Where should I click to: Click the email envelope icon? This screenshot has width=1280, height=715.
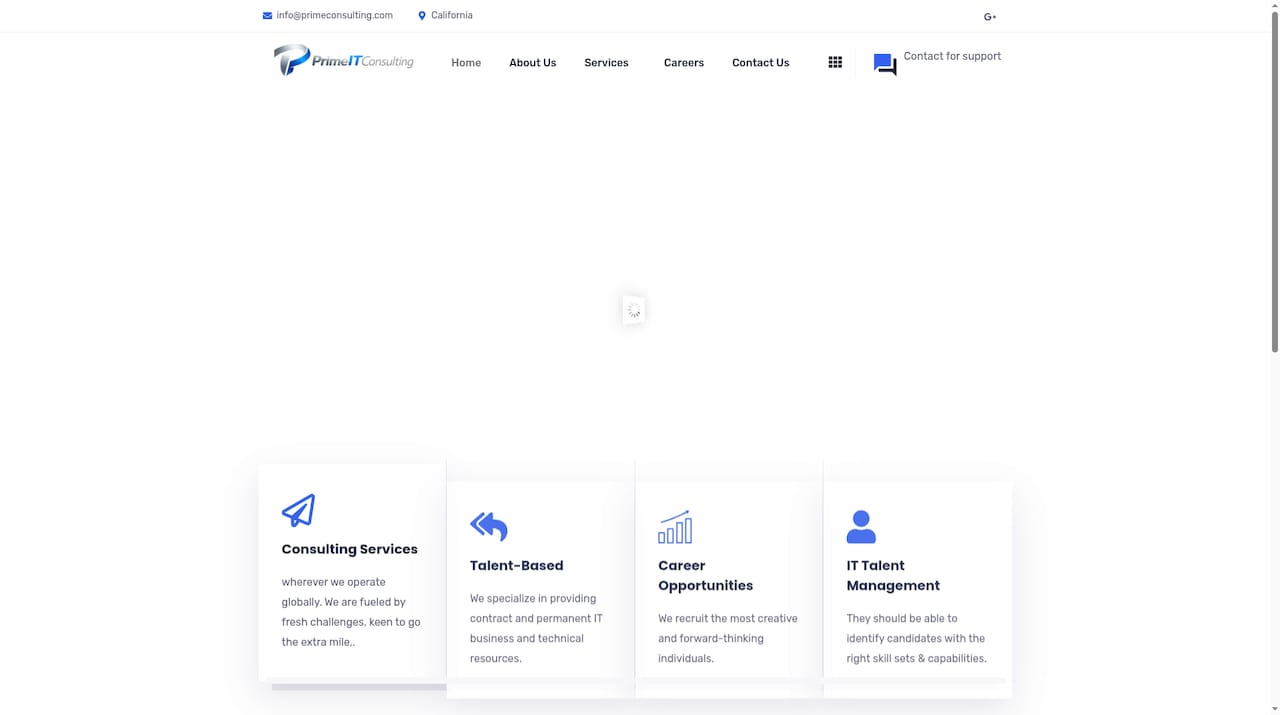267,16
